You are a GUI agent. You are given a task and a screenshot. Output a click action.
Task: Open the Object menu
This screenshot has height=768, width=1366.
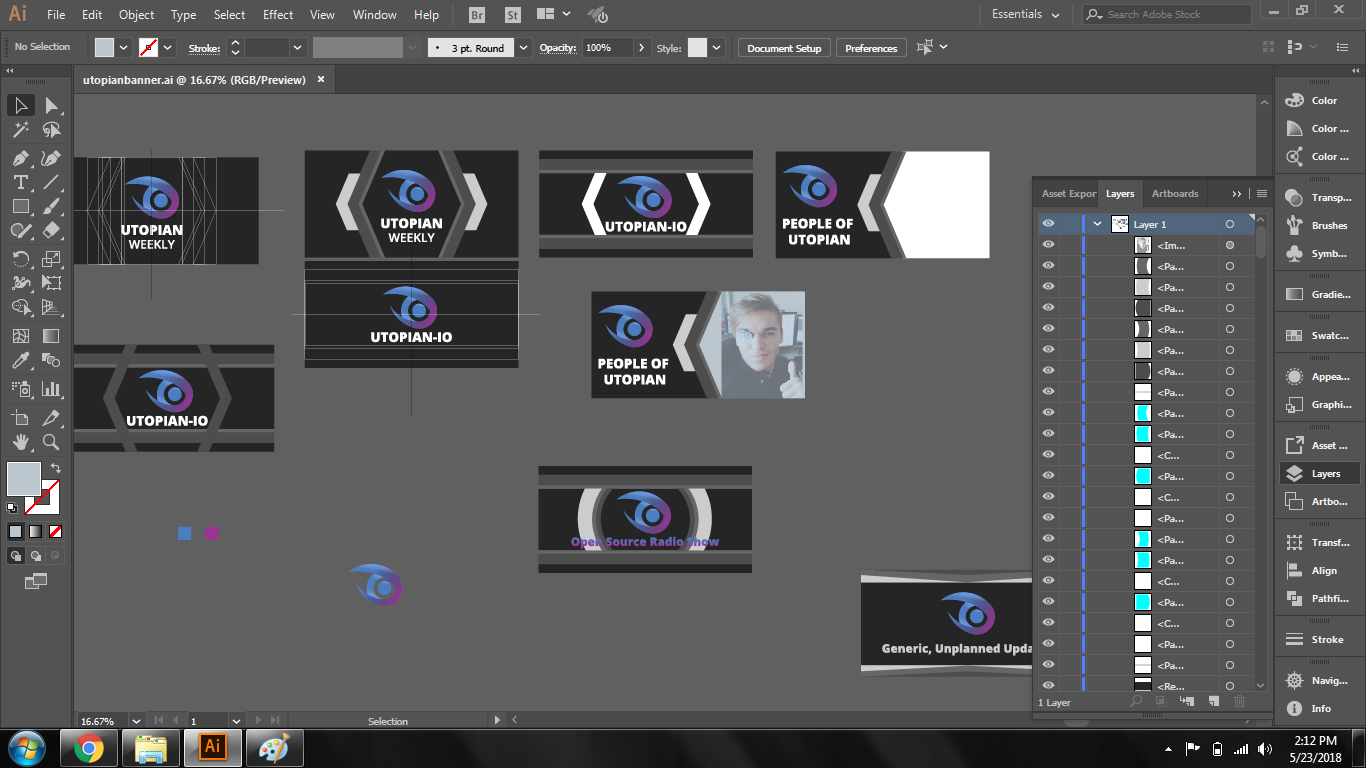(137, 14)
